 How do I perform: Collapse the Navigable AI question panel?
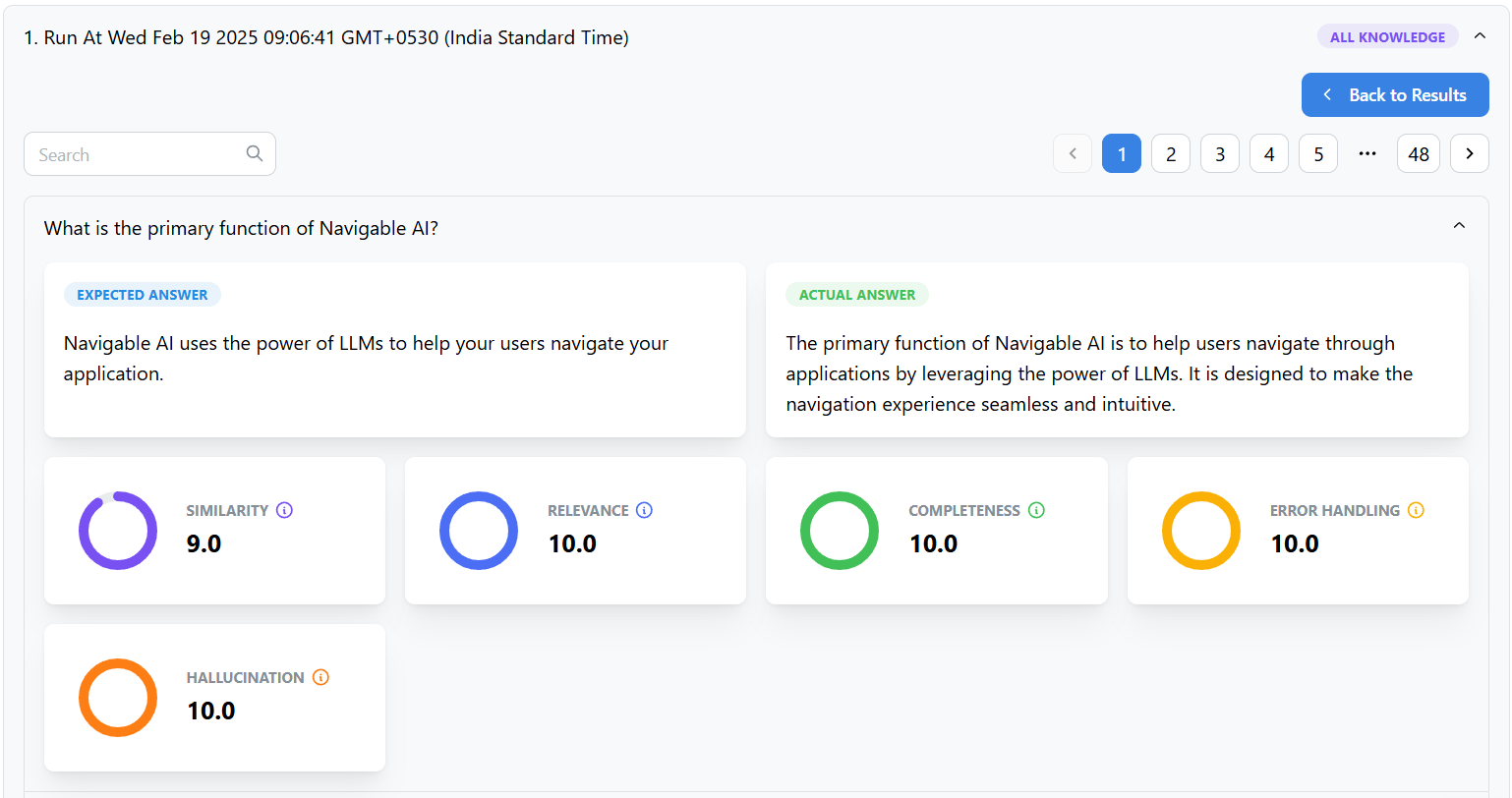[1459, 226]
